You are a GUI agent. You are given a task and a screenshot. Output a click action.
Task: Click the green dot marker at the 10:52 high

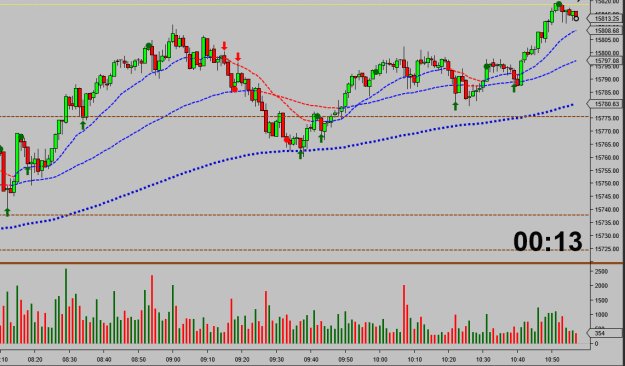point(559,5)
